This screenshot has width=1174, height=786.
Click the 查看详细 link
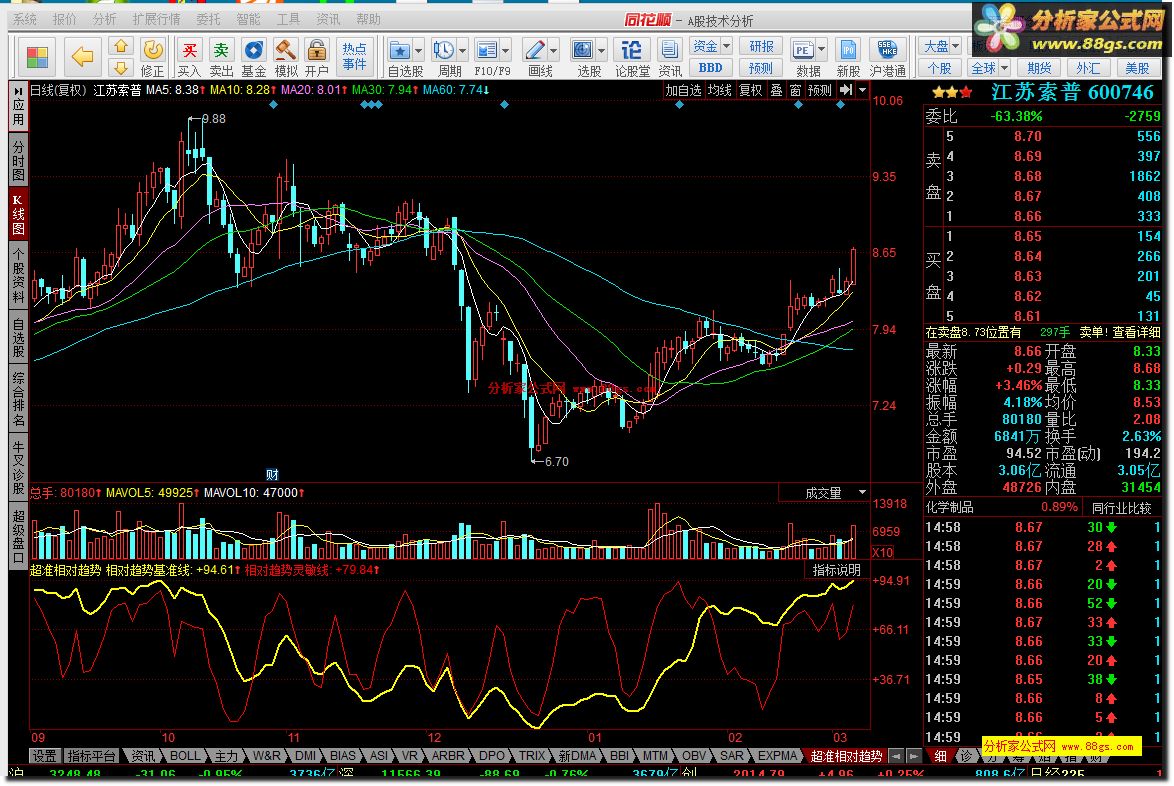[1137, 332]
